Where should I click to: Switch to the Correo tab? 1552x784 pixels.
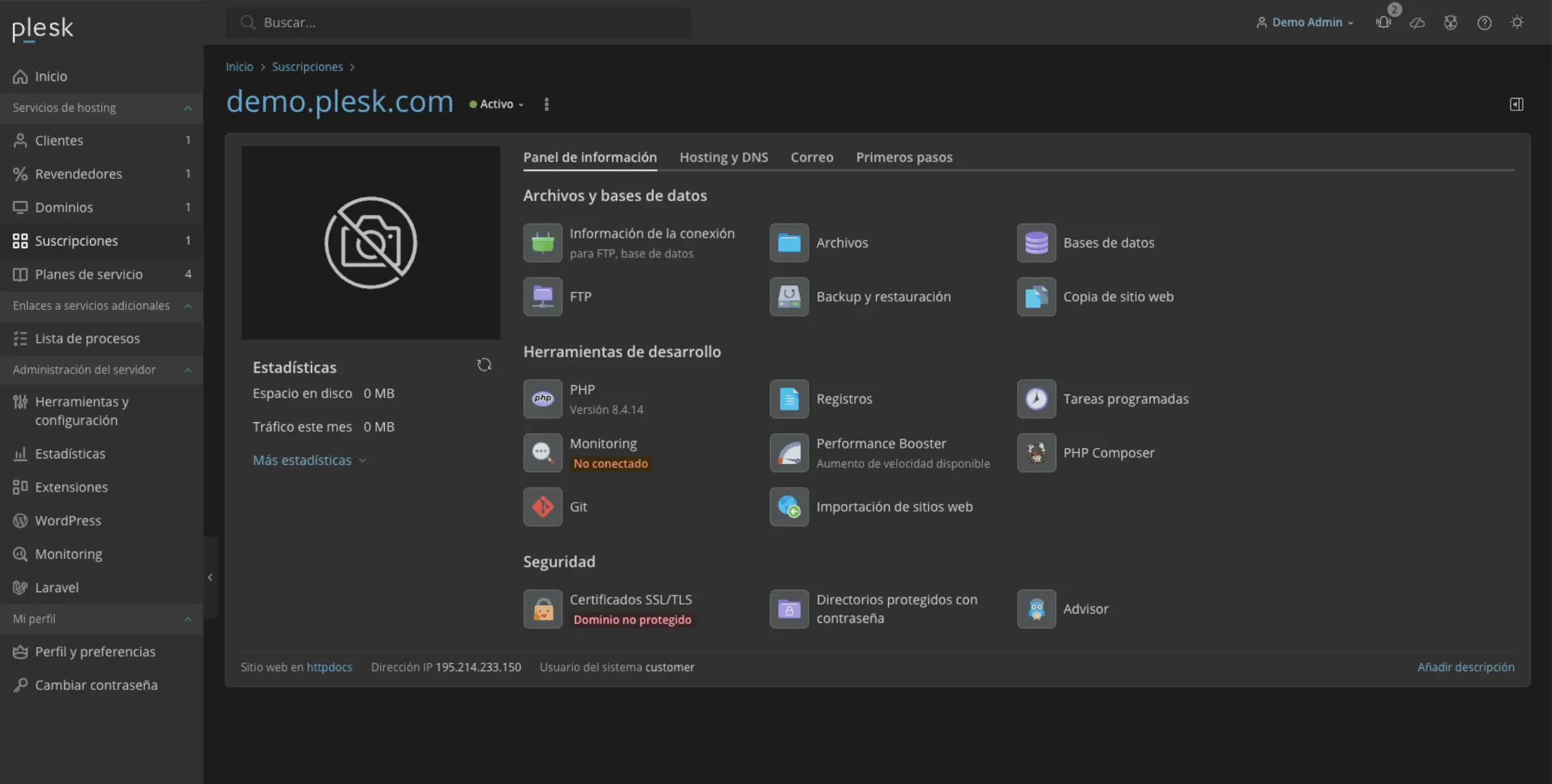pyautogui.click(x=812, y=157)
